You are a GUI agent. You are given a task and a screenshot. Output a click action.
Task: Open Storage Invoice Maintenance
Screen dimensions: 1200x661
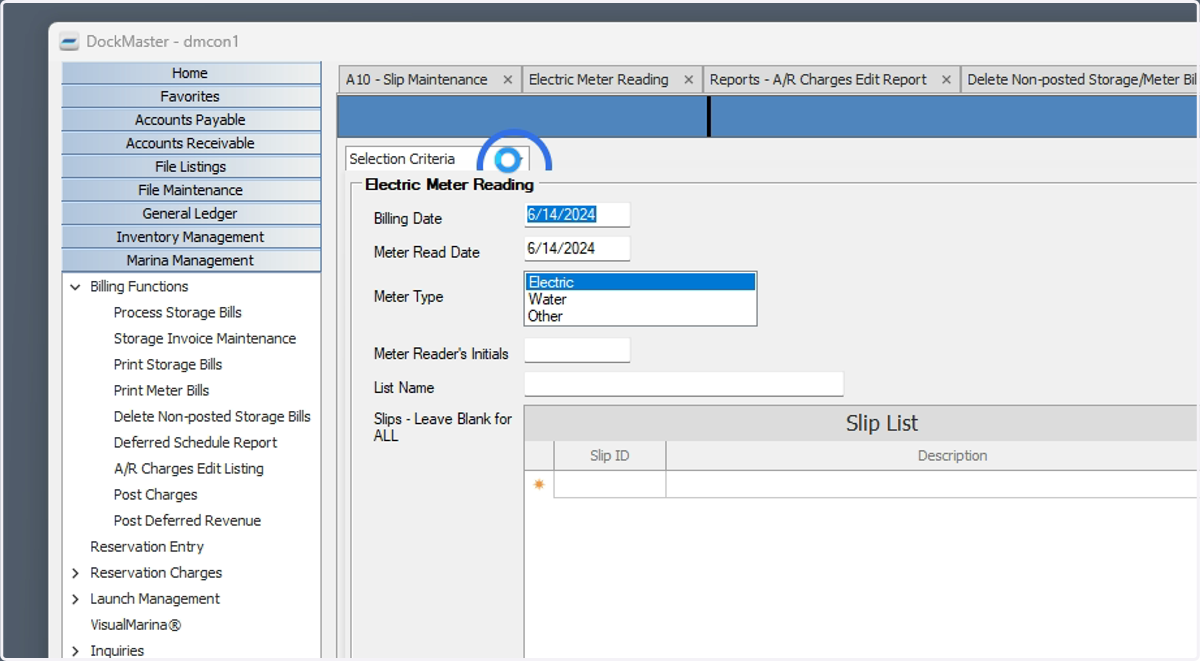[x=205, y=339]
